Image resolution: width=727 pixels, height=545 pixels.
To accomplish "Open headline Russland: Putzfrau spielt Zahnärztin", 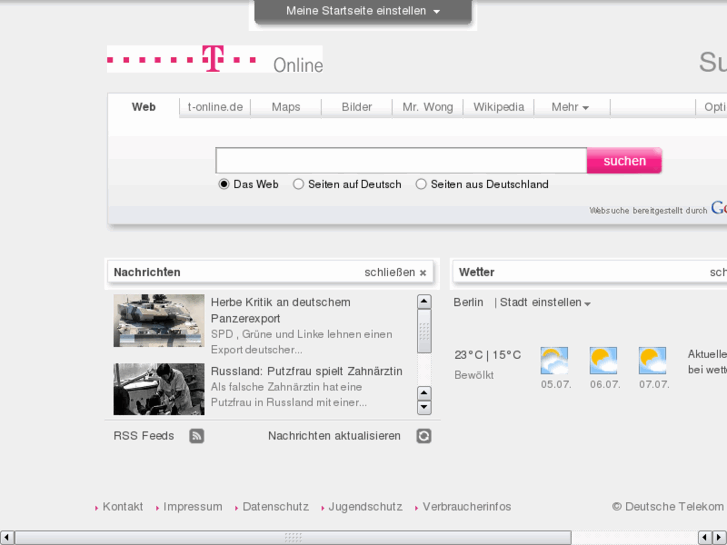I will [306, 371].
